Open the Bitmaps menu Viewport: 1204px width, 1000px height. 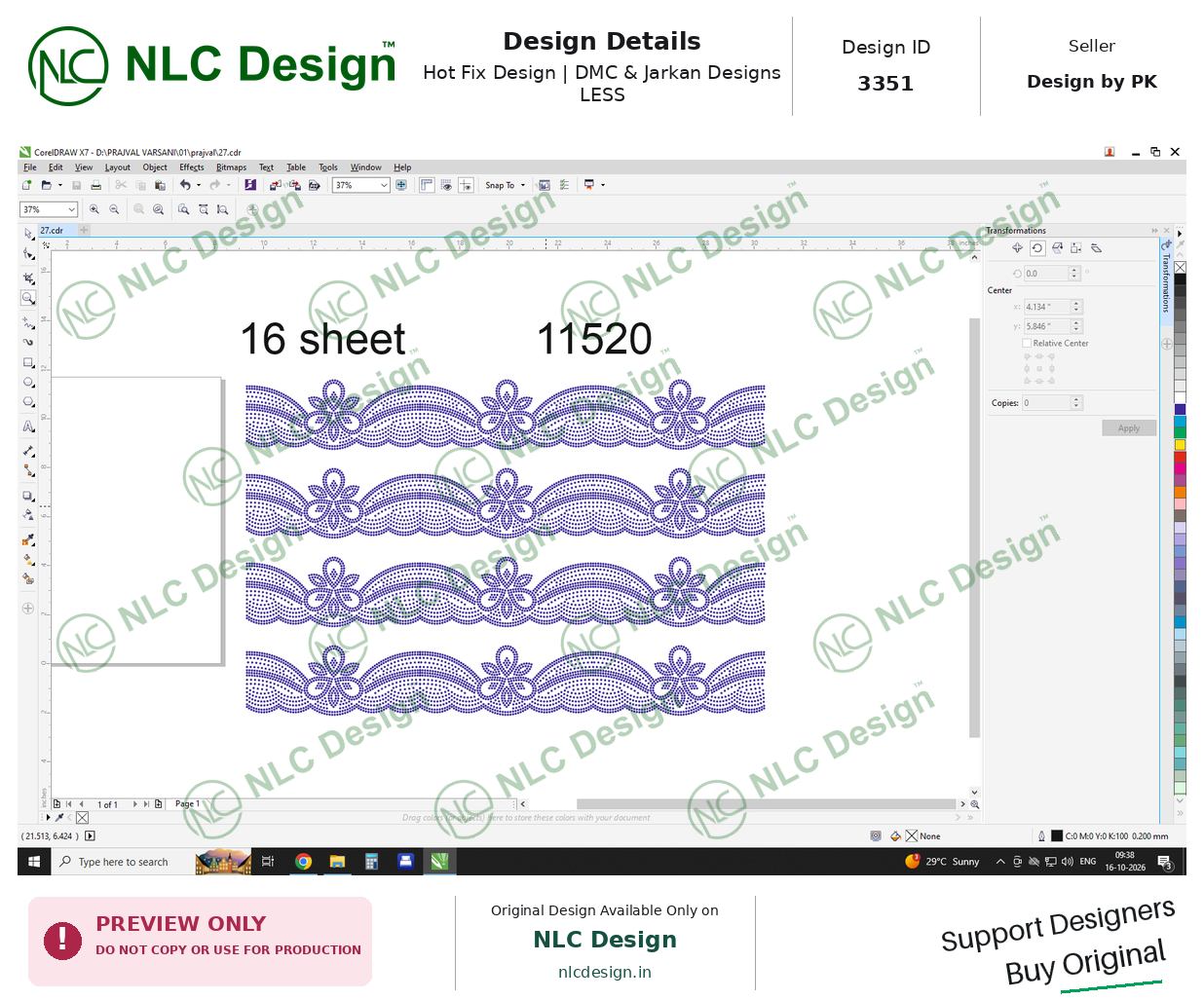click(232, 167)
